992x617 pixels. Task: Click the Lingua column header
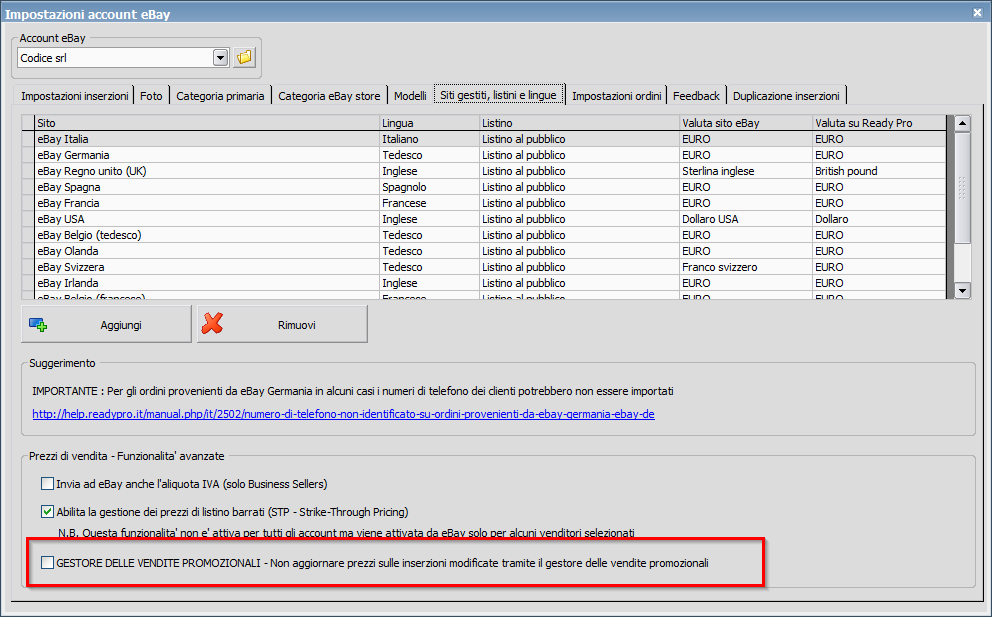coord(430,123)
